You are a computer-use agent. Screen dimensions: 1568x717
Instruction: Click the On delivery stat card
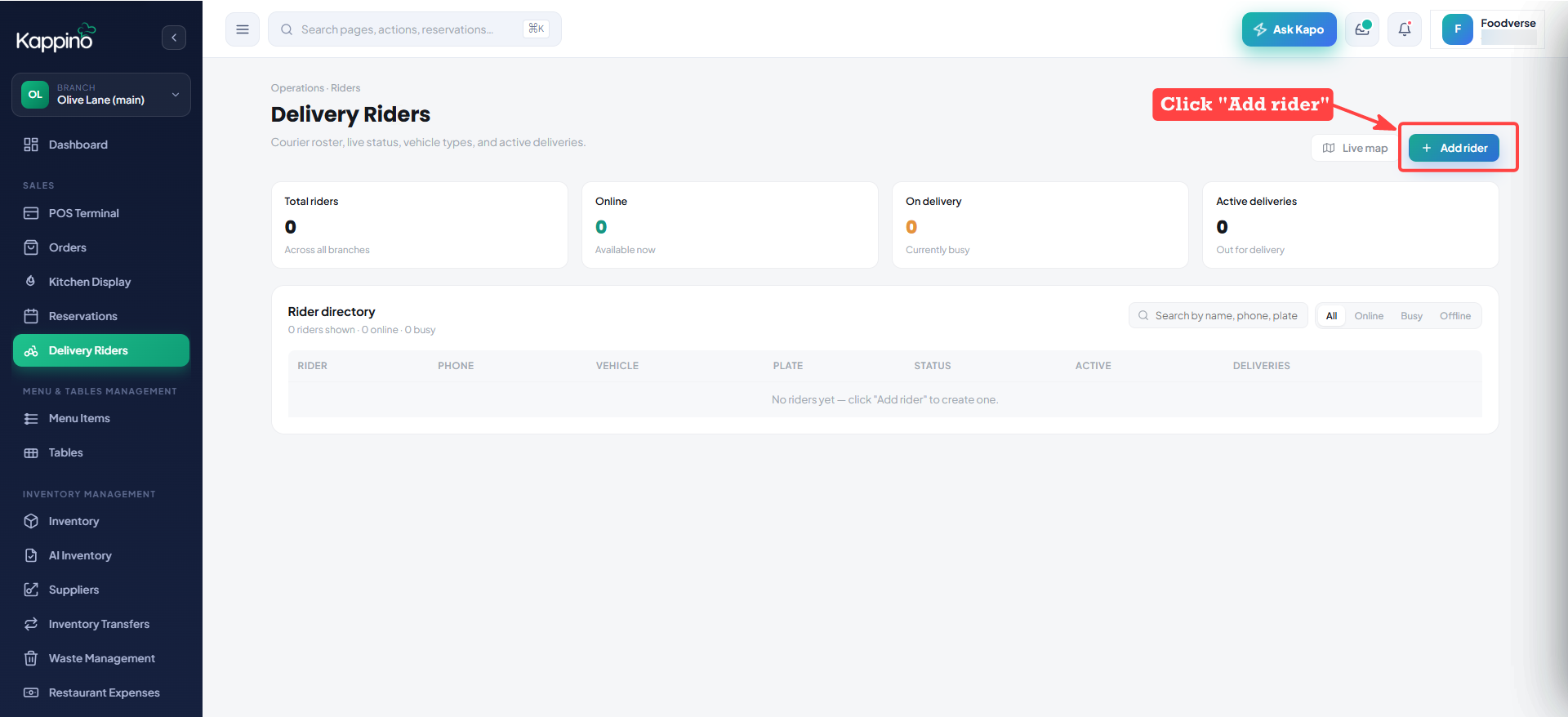(1040, 225)
